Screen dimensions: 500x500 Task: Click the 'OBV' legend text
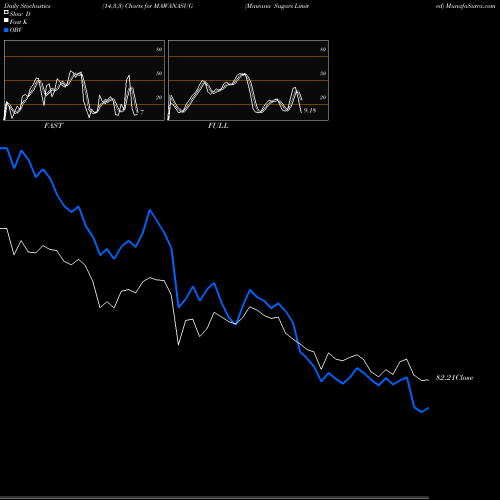(16, 30)
